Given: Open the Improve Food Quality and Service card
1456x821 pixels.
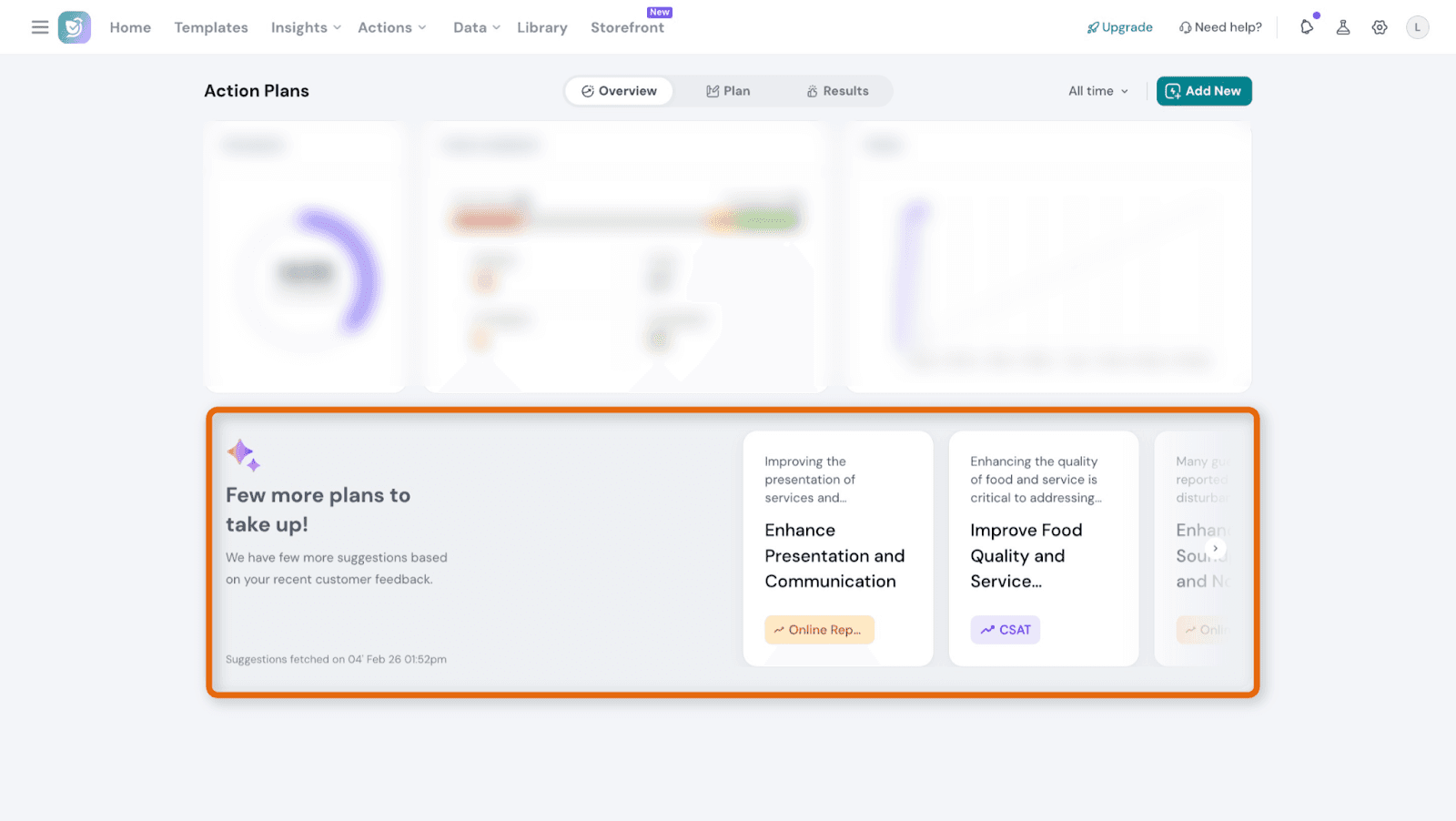Looking at the screenshot, I should (1043, 548).
